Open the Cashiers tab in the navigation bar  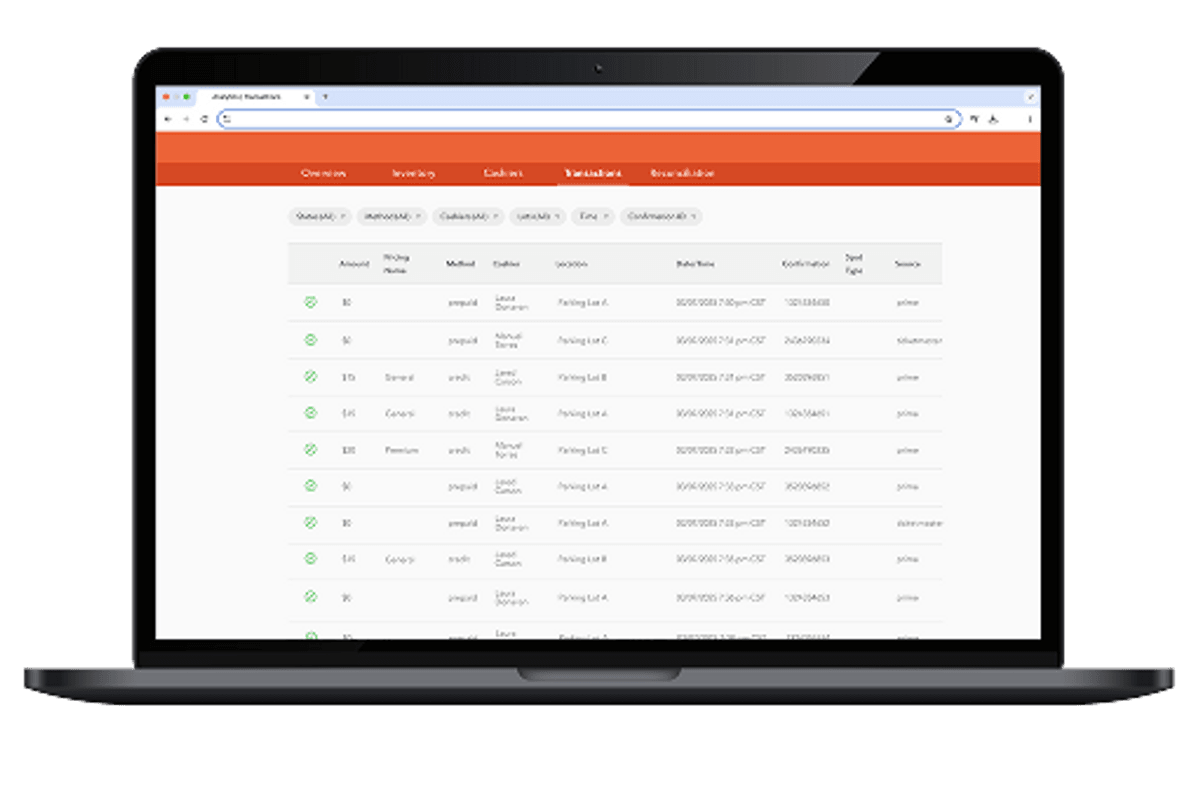point(502,173)
